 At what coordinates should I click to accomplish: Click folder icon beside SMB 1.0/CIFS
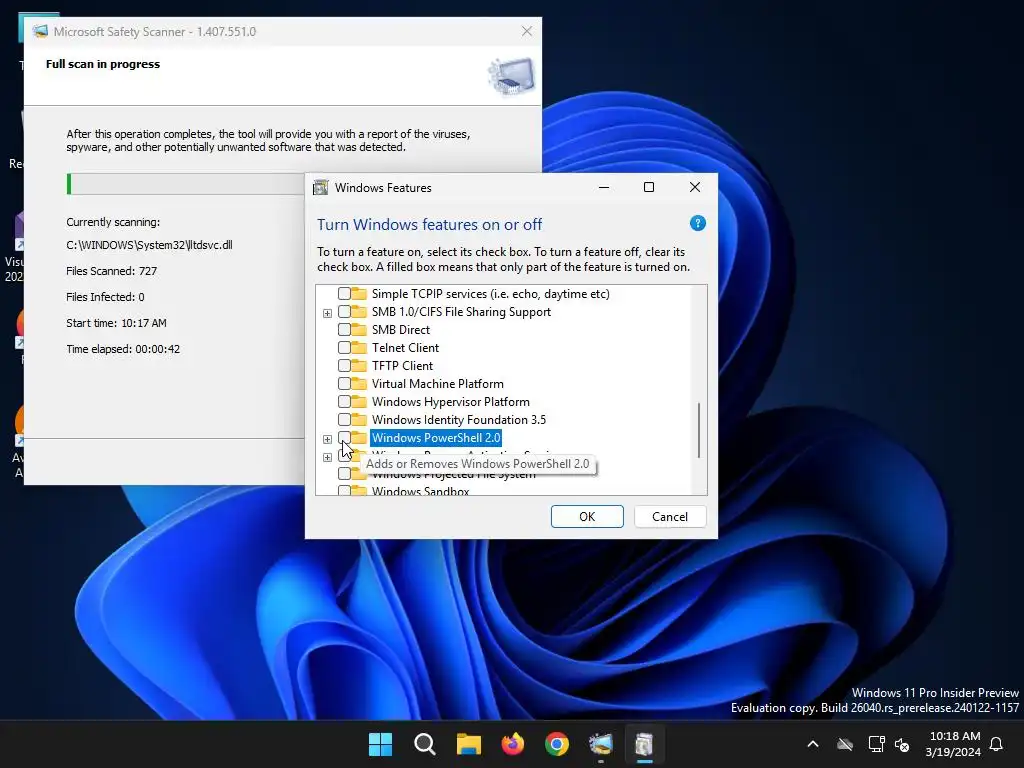click(359, 312)
